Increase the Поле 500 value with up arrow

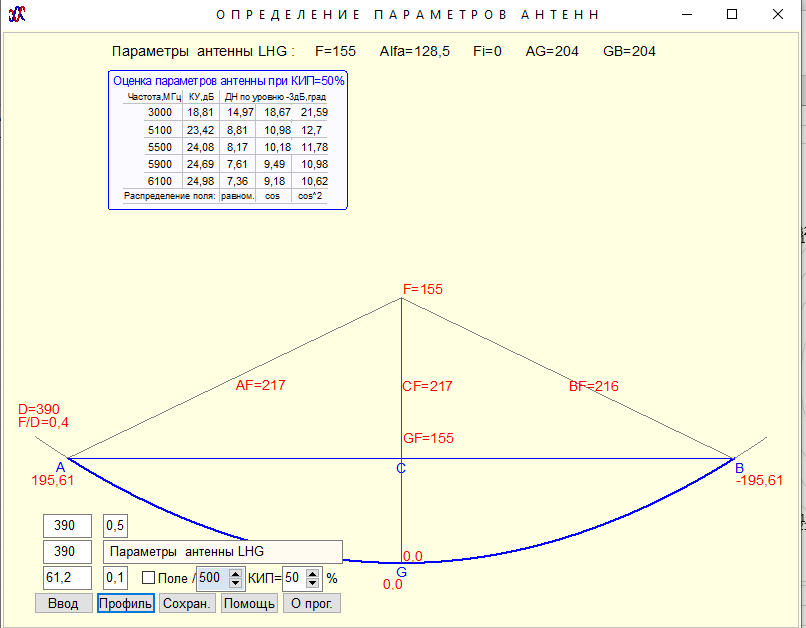[235, 573]
